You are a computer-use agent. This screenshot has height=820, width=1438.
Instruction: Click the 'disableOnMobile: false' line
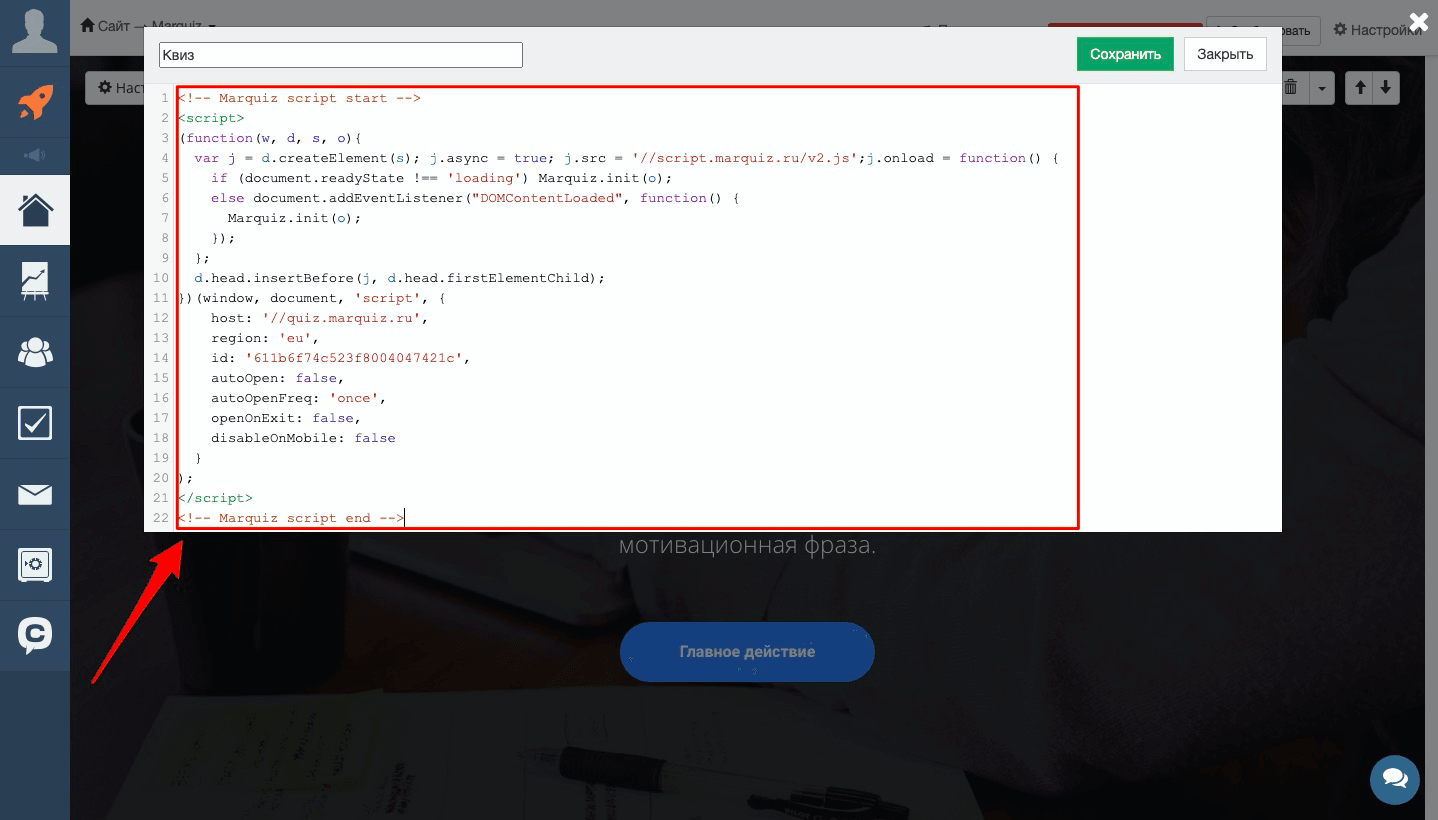coord(303,438)
